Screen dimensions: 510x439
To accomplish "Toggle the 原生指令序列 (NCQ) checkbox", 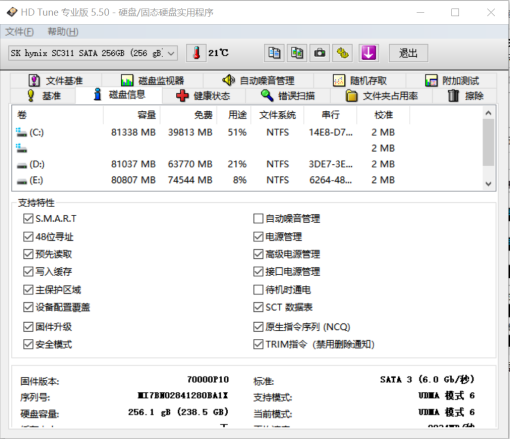I will coord(258,327).
